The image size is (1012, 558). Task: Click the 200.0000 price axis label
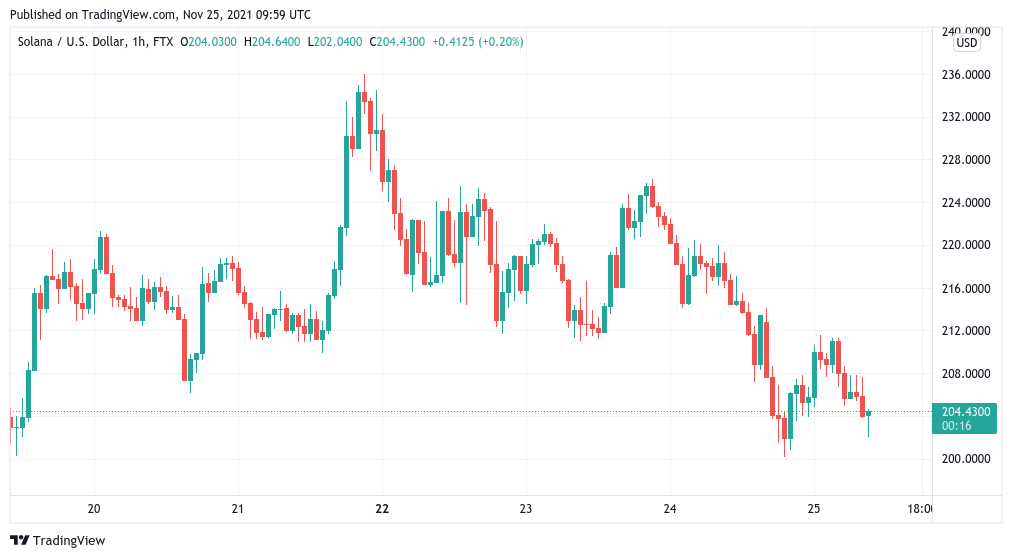click(x=966, y=459)
